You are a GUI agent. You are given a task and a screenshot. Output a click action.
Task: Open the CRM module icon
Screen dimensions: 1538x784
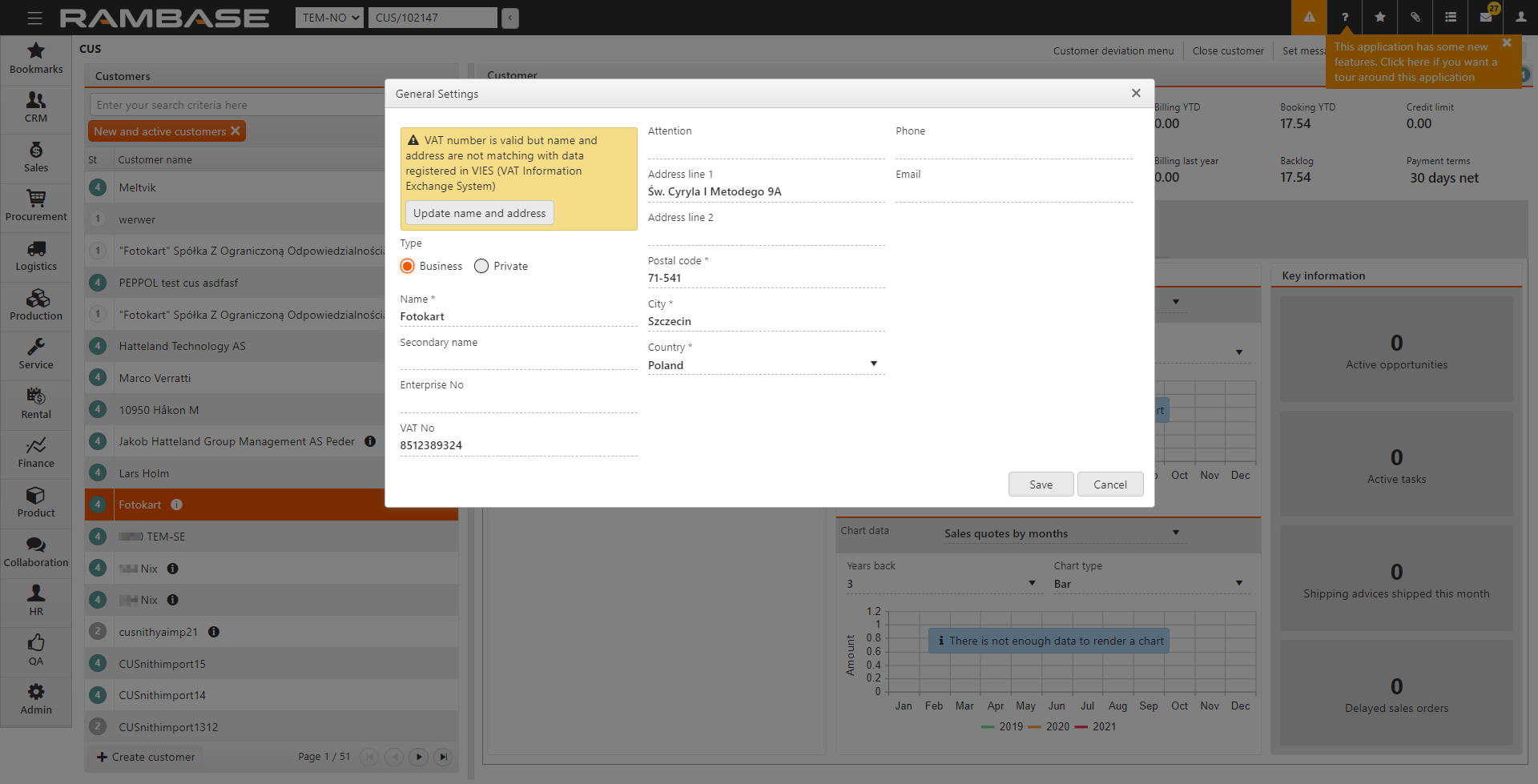point(36,101)
